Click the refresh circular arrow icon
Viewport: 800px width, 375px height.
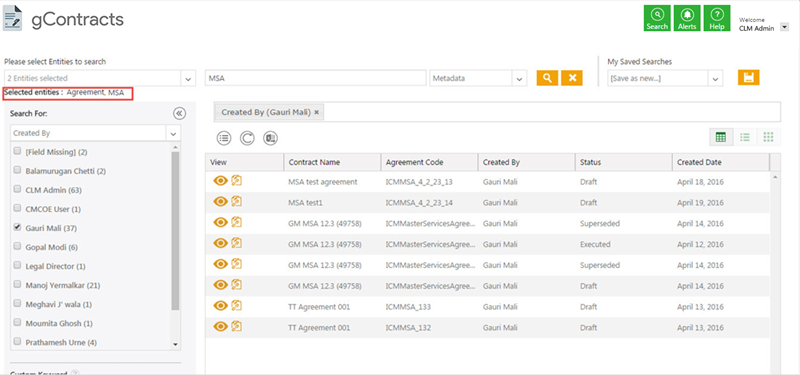point(247,138)
